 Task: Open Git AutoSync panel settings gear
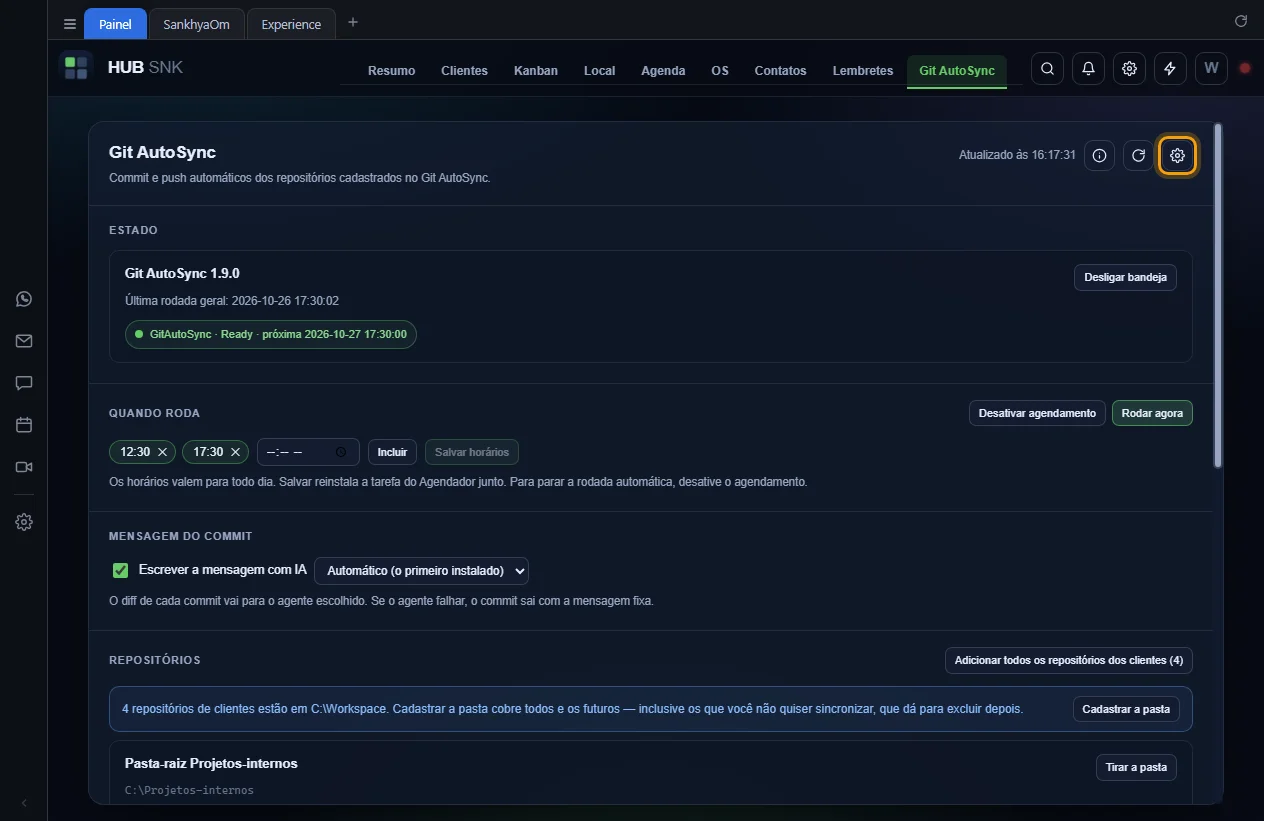1177,156
